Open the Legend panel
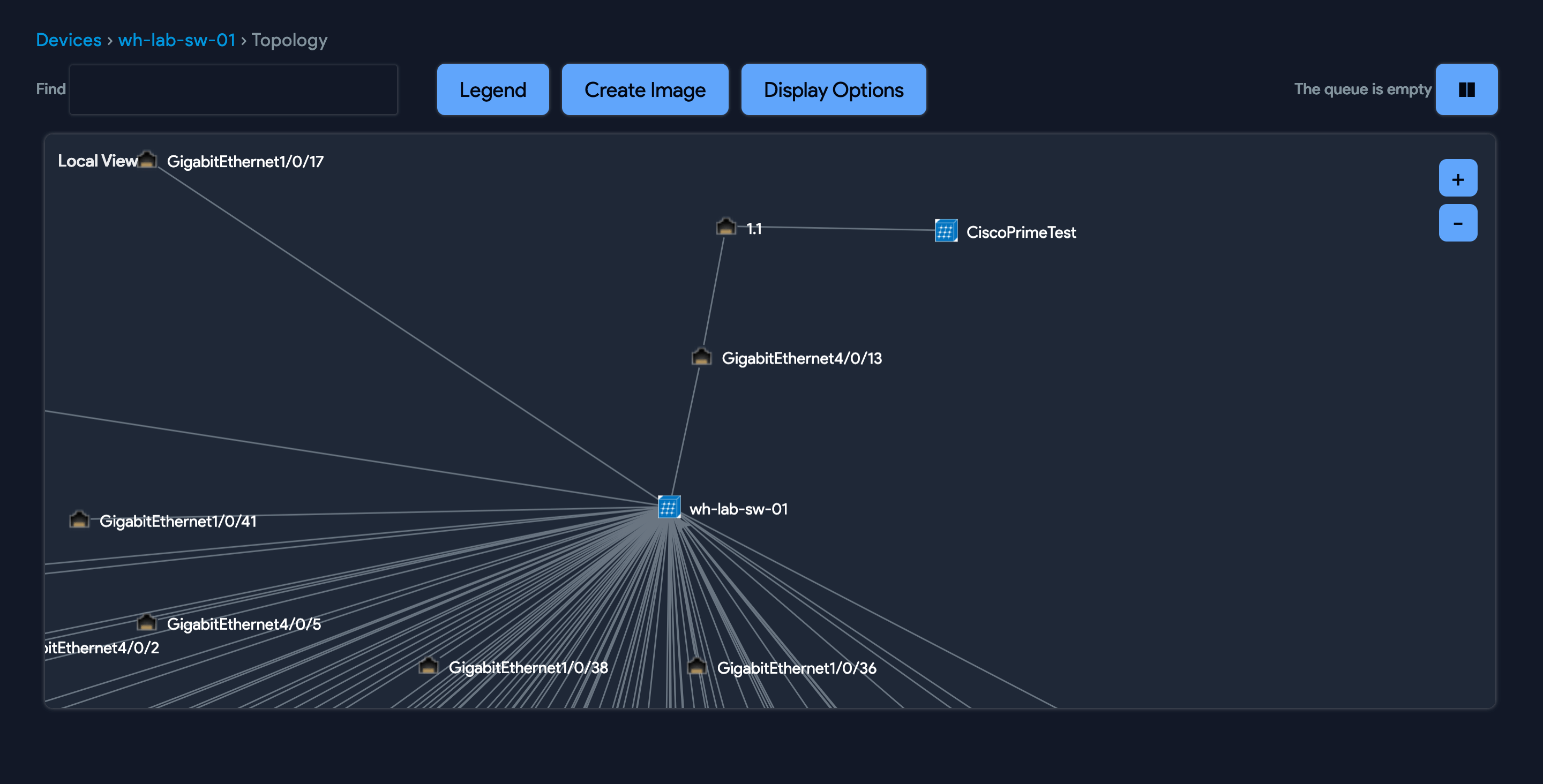1543x784 pixels. (x=492, y=89)
